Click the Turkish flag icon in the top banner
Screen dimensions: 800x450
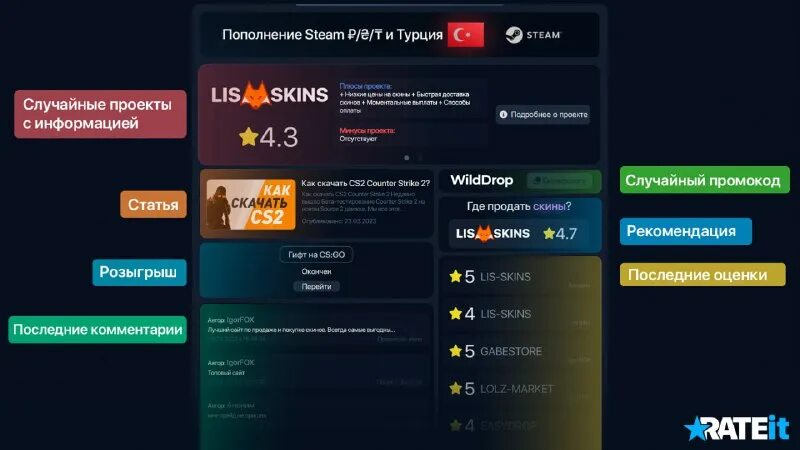[465, 35]
